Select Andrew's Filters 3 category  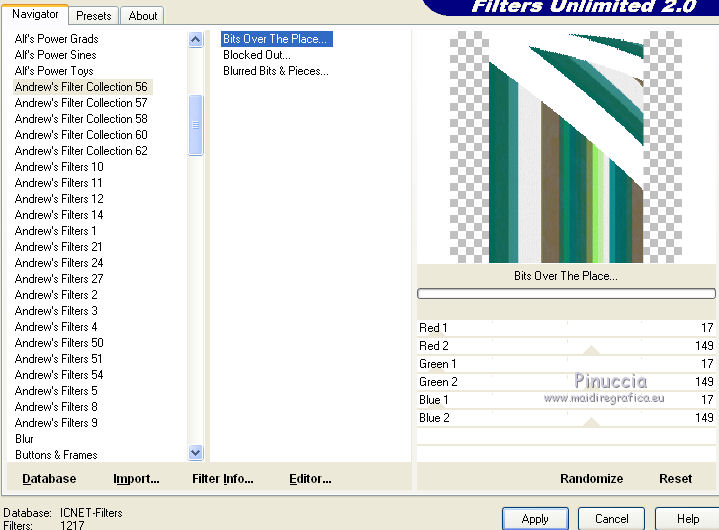(56, 311)
